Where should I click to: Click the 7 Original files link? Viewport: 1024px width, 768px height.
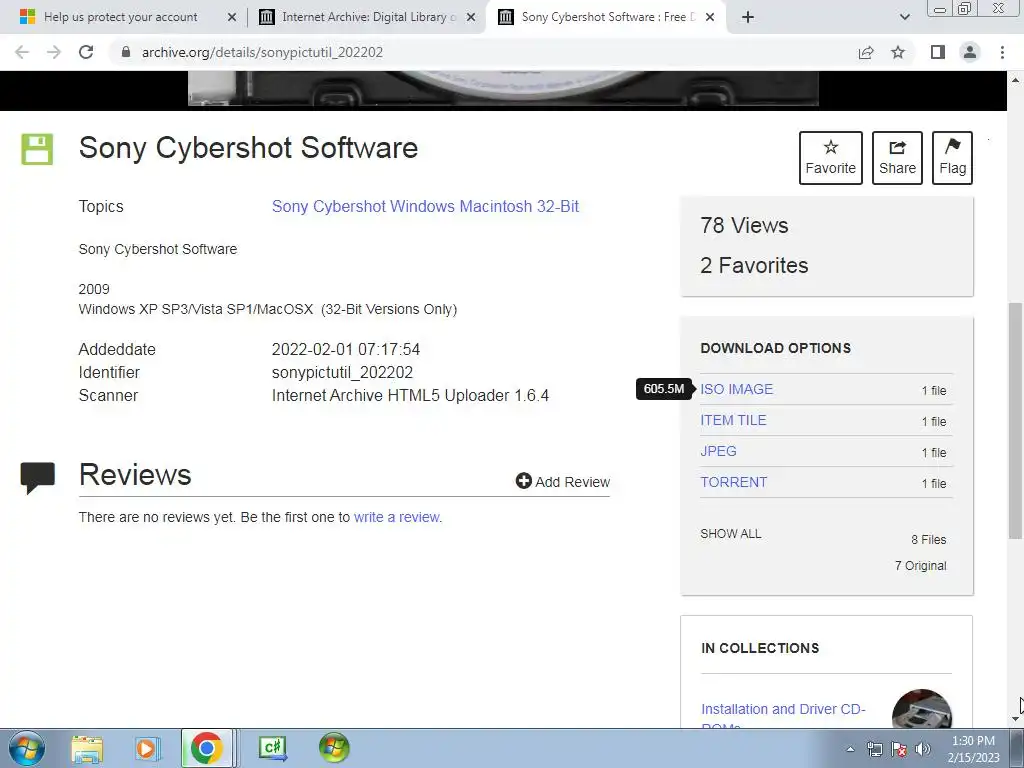tap(920, 566)
